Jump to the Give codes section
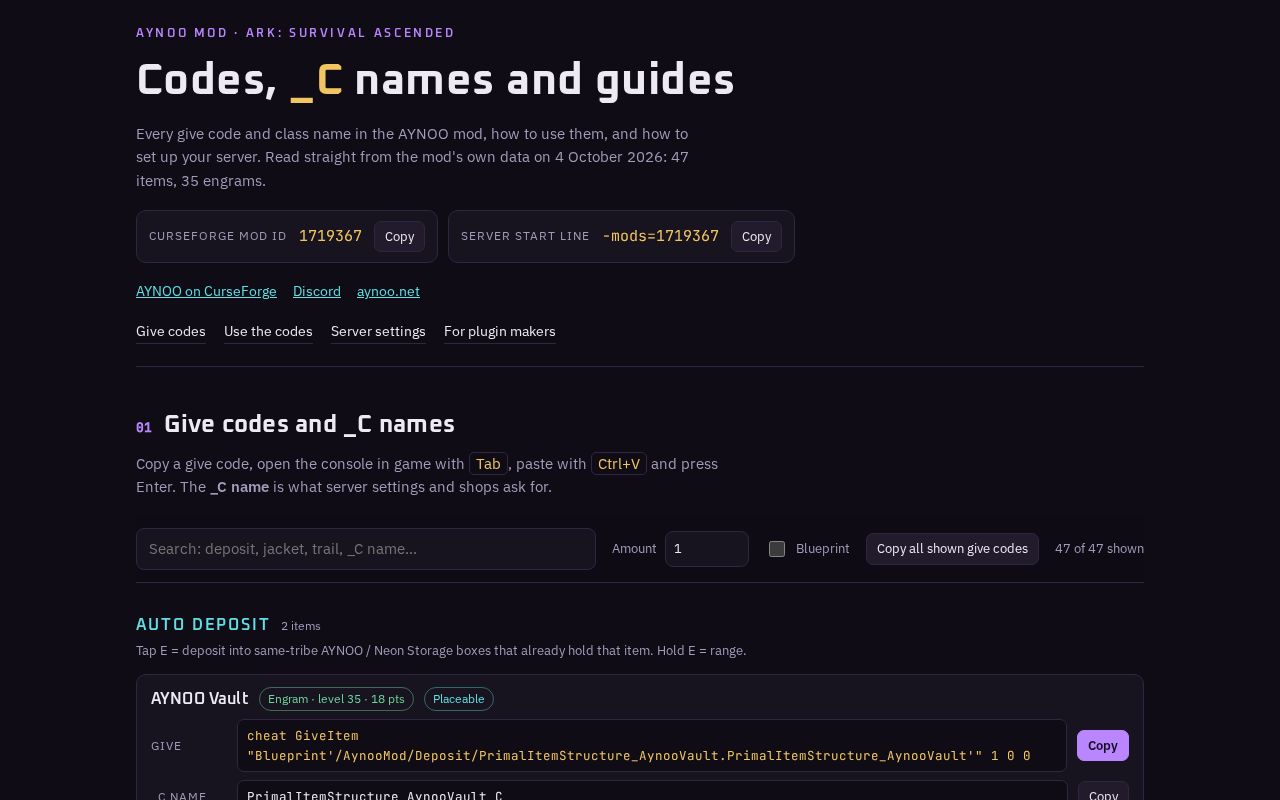The height and width of the screenshot is (800, 1280). pyautogui.click(x=171, y=331)
